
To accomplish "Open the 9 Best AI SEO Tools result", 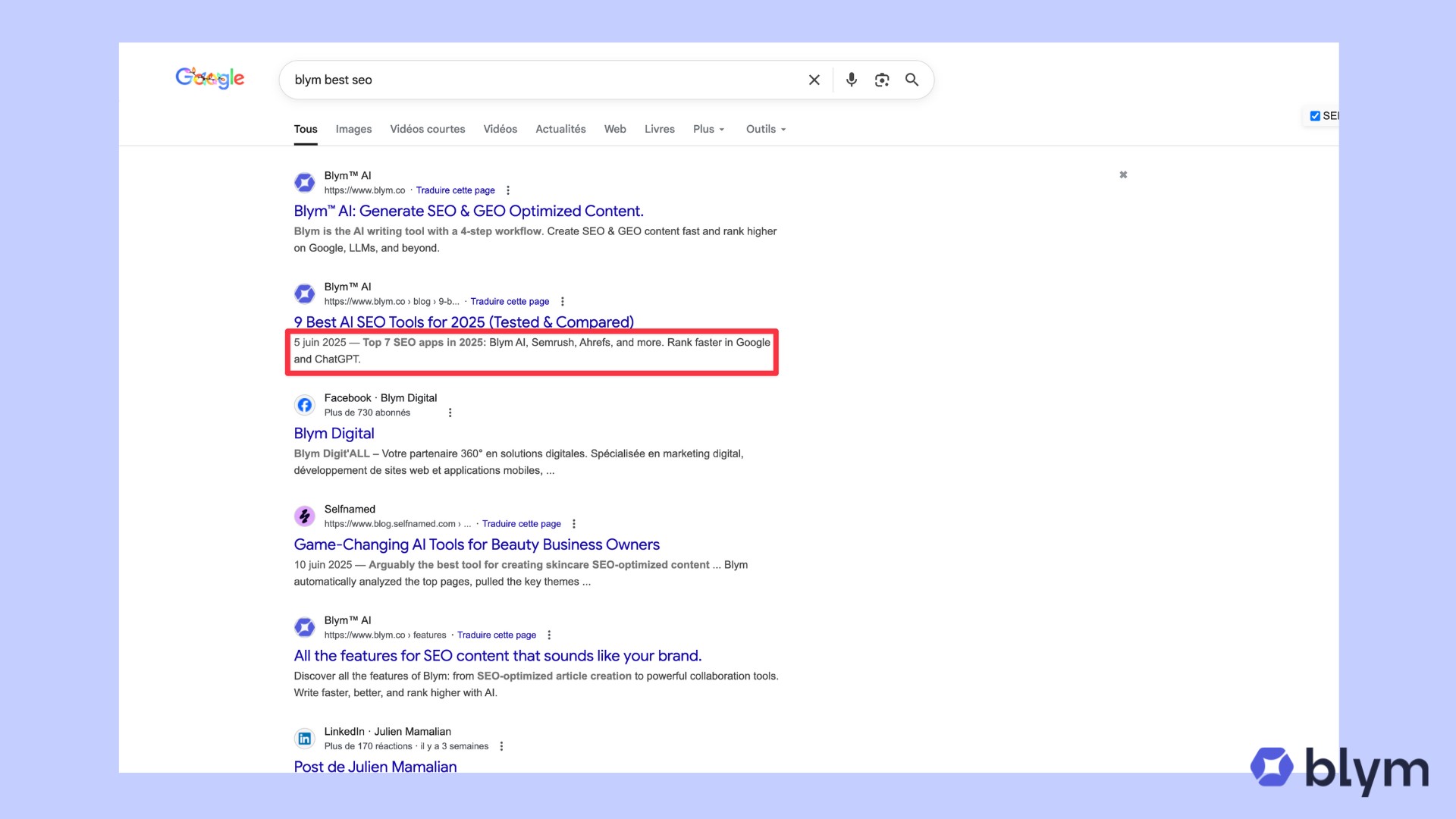I will click(463, 322).
